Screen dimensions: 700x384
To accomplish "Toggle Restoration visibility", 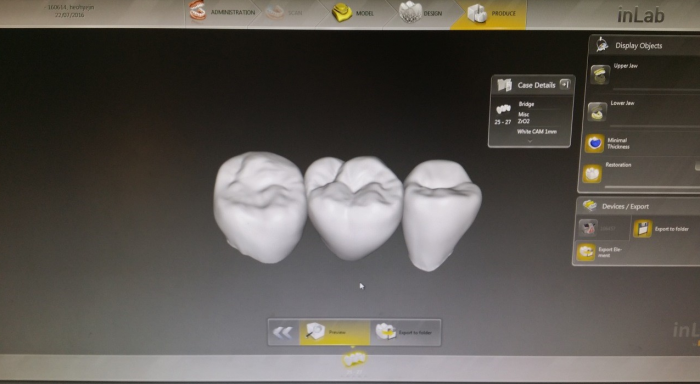I will point(592,173).
